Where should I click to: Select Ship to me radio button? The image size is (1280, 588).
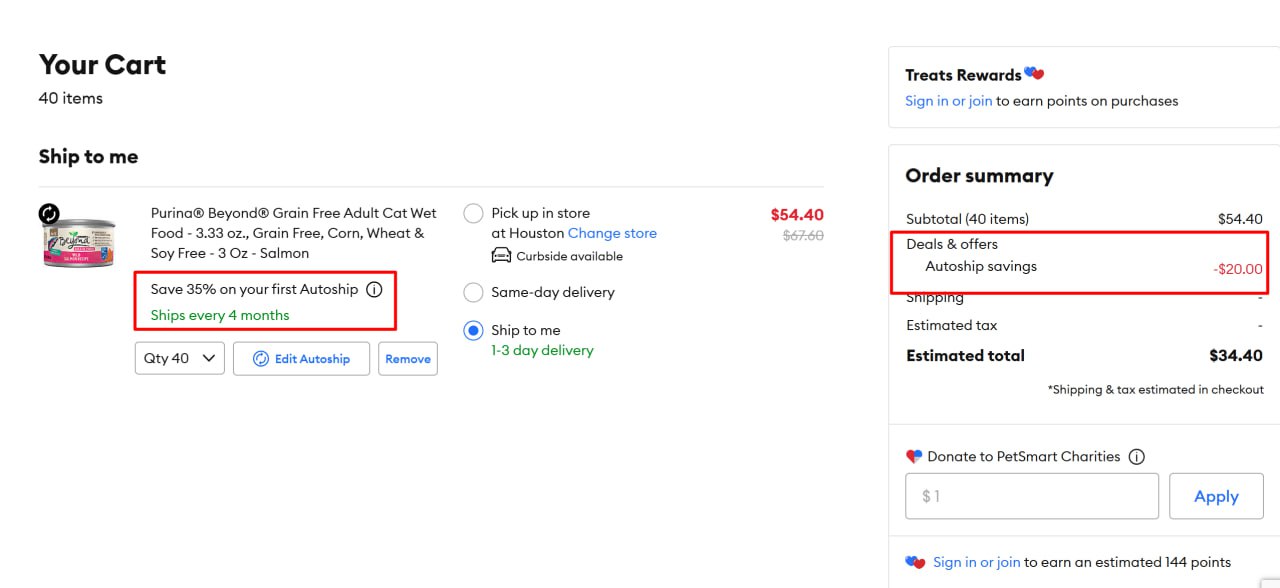point(474,330)
